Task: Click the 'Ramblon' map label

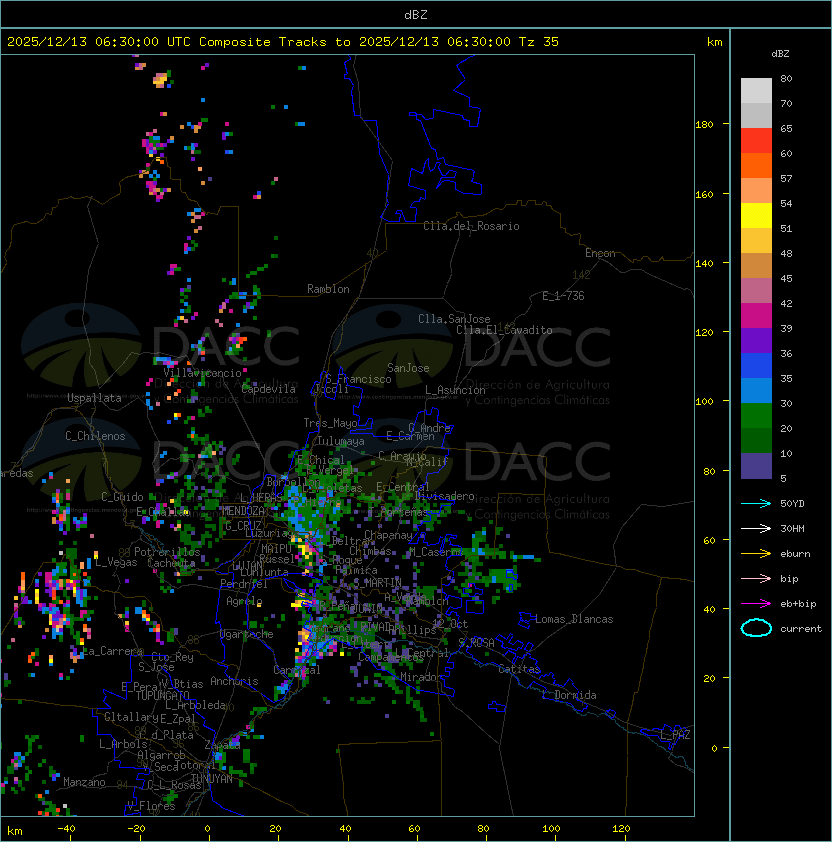Action: point(328,289)
